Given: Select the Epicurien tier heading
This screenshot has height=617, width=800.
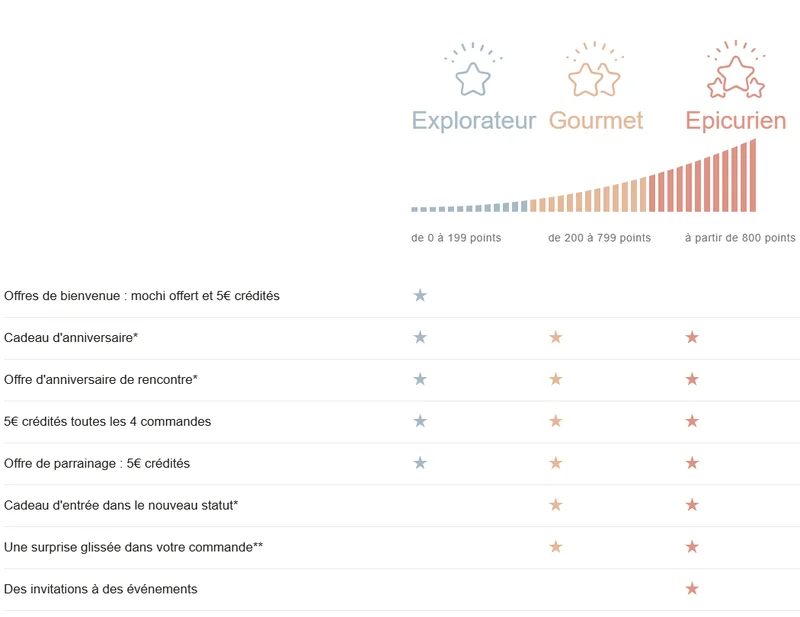Looking at the screenshot, I should [735, 121].
